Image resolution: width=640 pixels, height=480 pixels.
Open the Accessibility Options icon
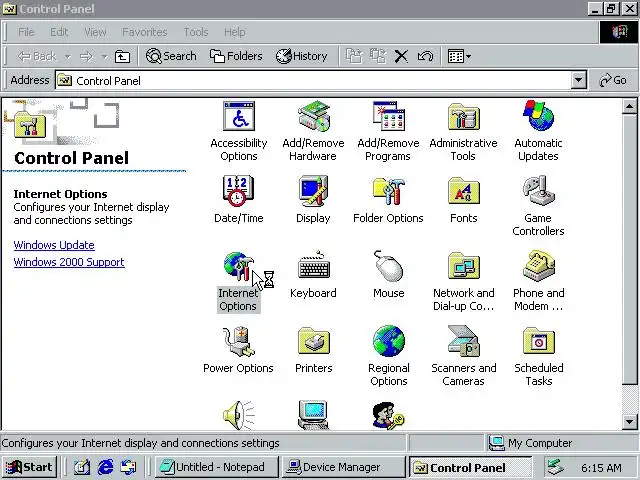click(239, 117)
